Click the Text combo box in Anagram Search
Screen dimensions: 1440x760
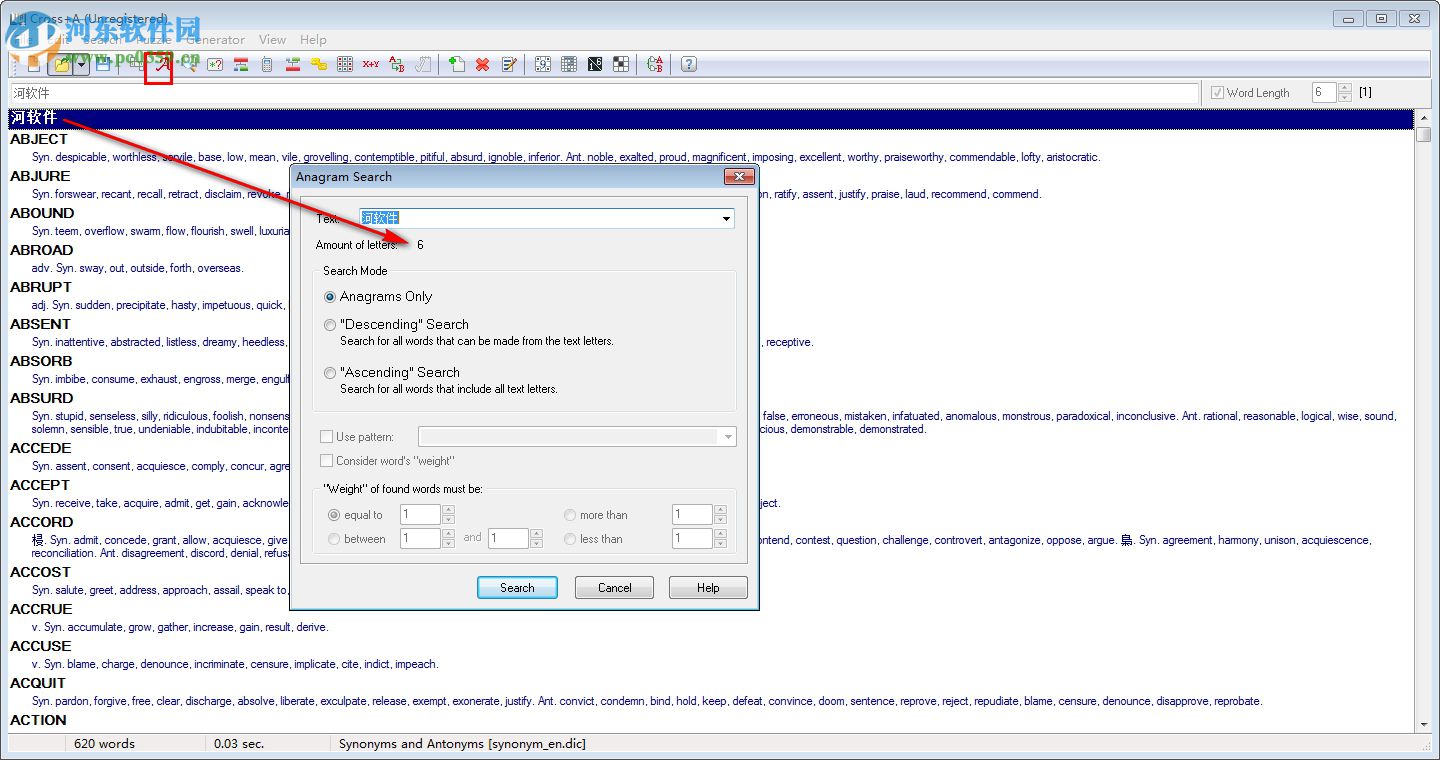547,218
